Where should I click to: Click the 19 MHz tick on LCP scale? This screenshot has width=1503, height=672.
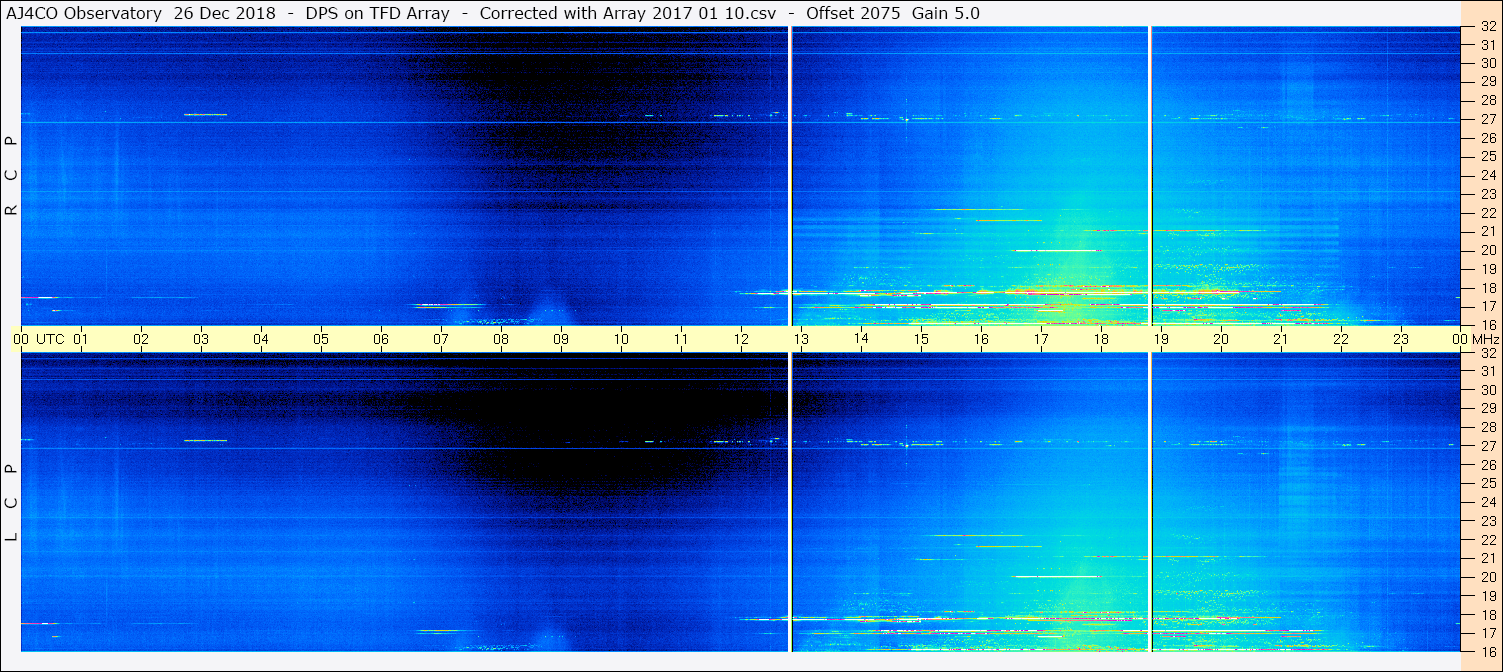1488,596
